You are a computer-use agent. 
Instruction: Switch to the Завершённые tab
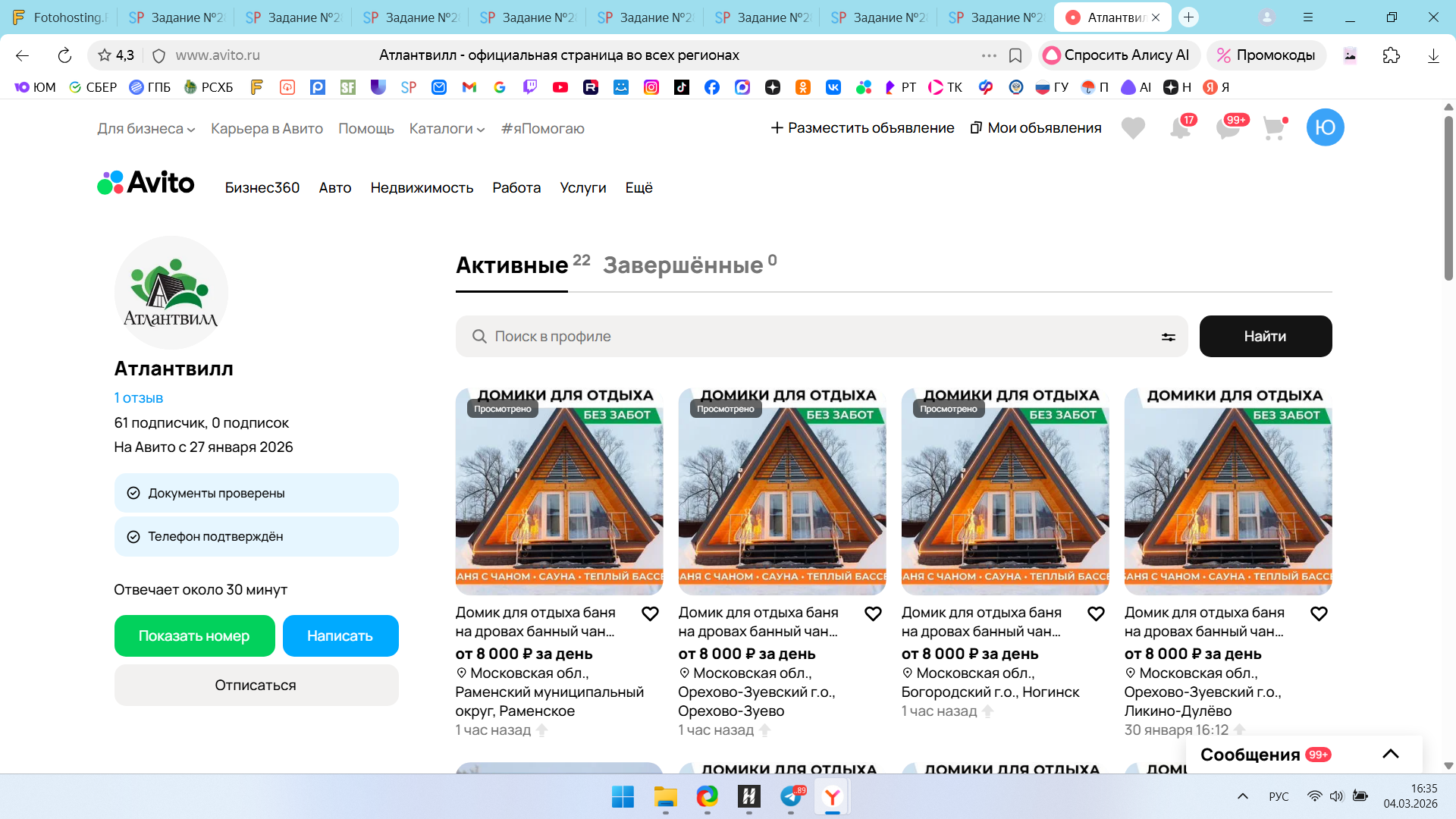tap(682, 265)
